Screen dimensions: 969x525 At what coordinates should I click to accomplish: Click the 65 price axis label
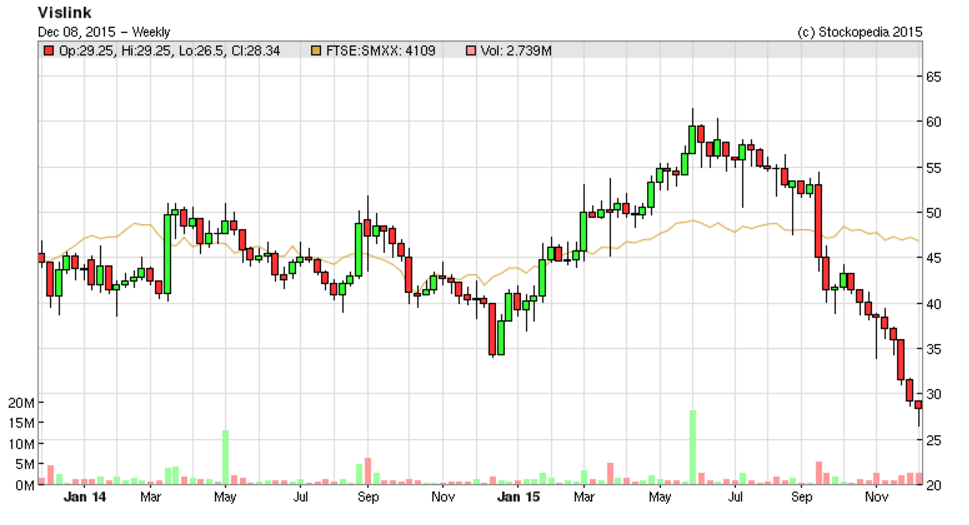(933, 77)
